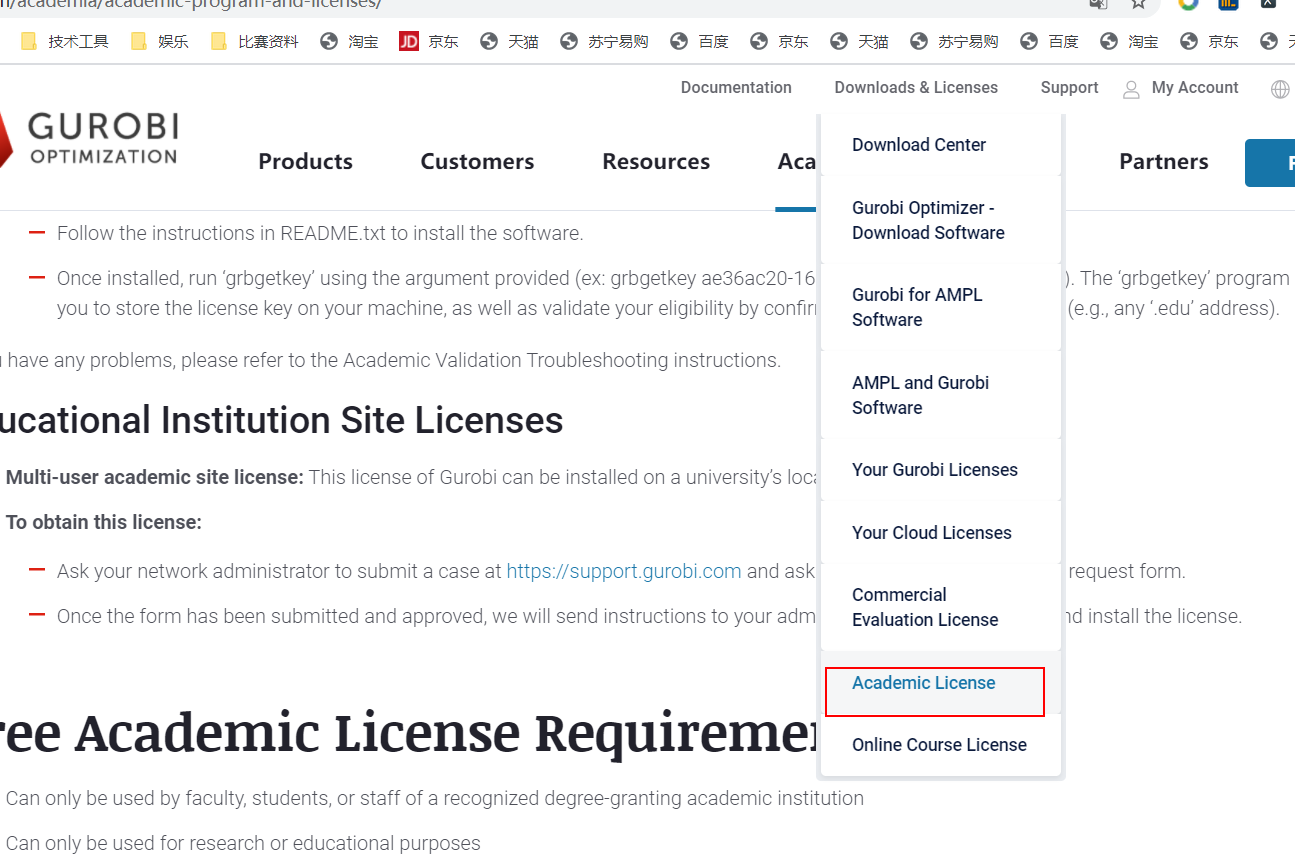Open the Partners navigation menu
Screen dimensions: 1295x856
coord(1164,161)
